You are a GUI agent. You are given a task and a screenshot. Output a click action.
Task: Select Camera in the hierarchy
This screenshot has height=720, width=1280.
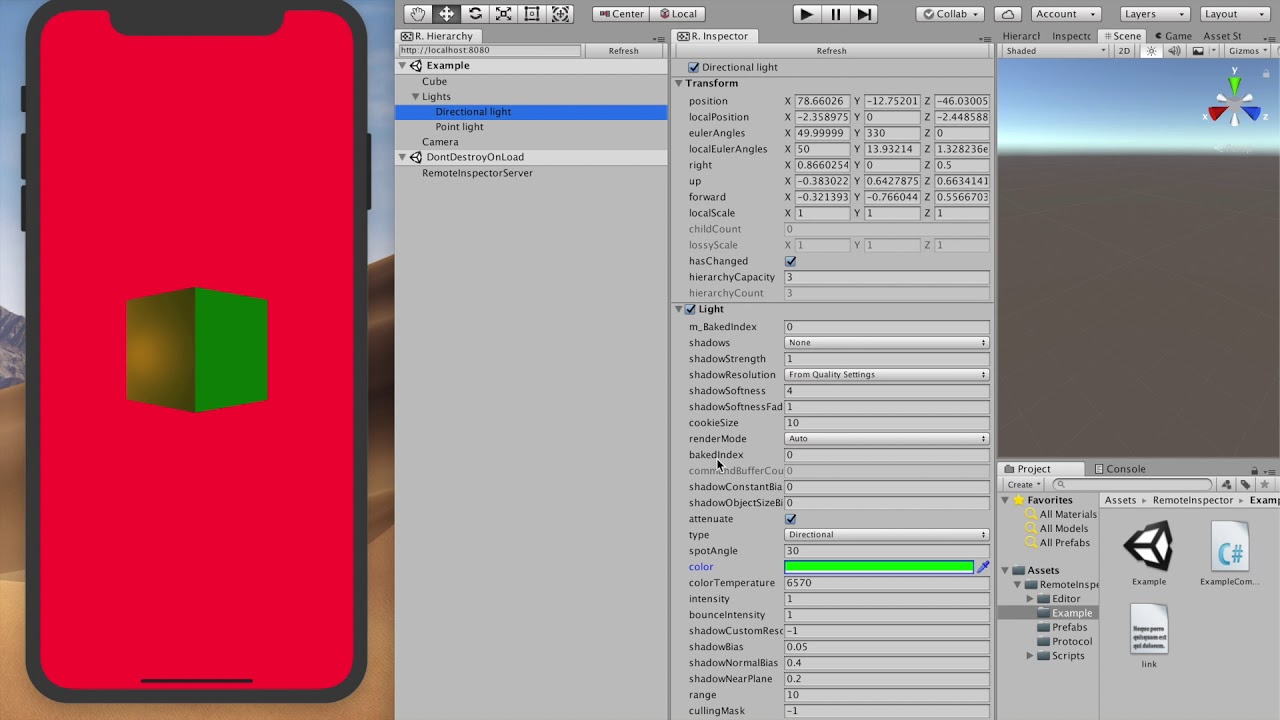440,142
